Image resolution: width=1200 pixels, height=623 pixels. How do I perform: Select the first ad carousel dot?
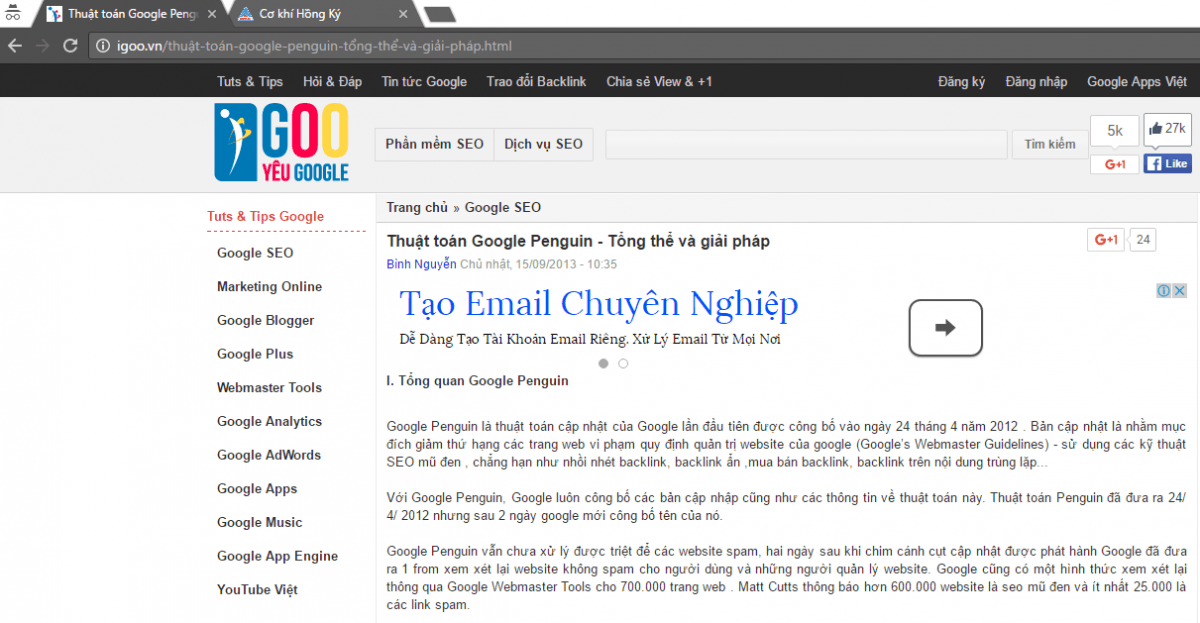pyautogui.click(x=603, y=364)
